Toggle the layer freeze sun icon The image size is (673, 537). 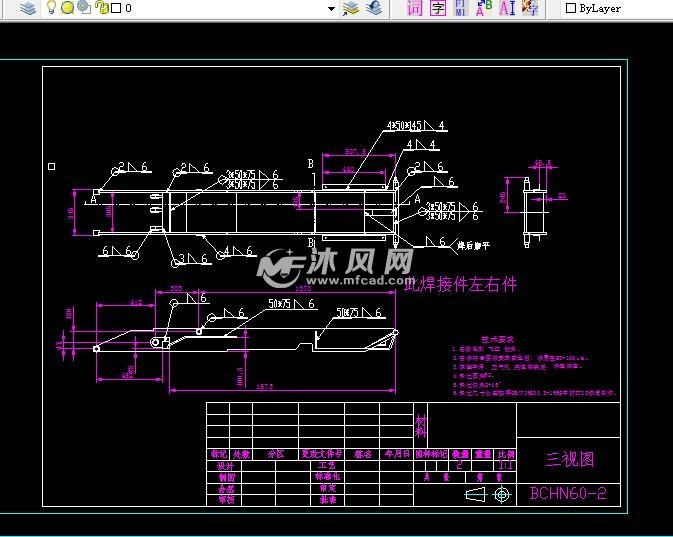(x=67, y=8)
